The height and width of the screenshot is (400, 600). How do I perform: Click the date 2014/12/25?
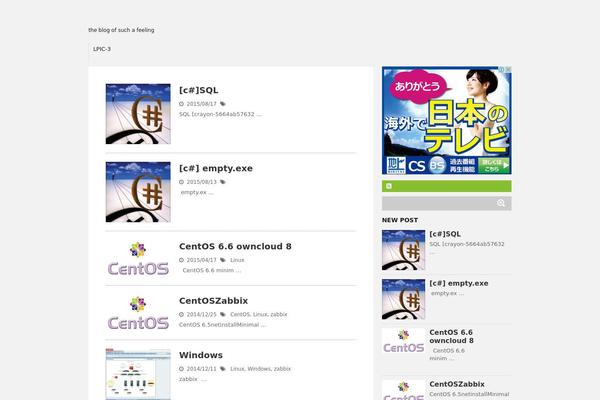tap(201, 314)
